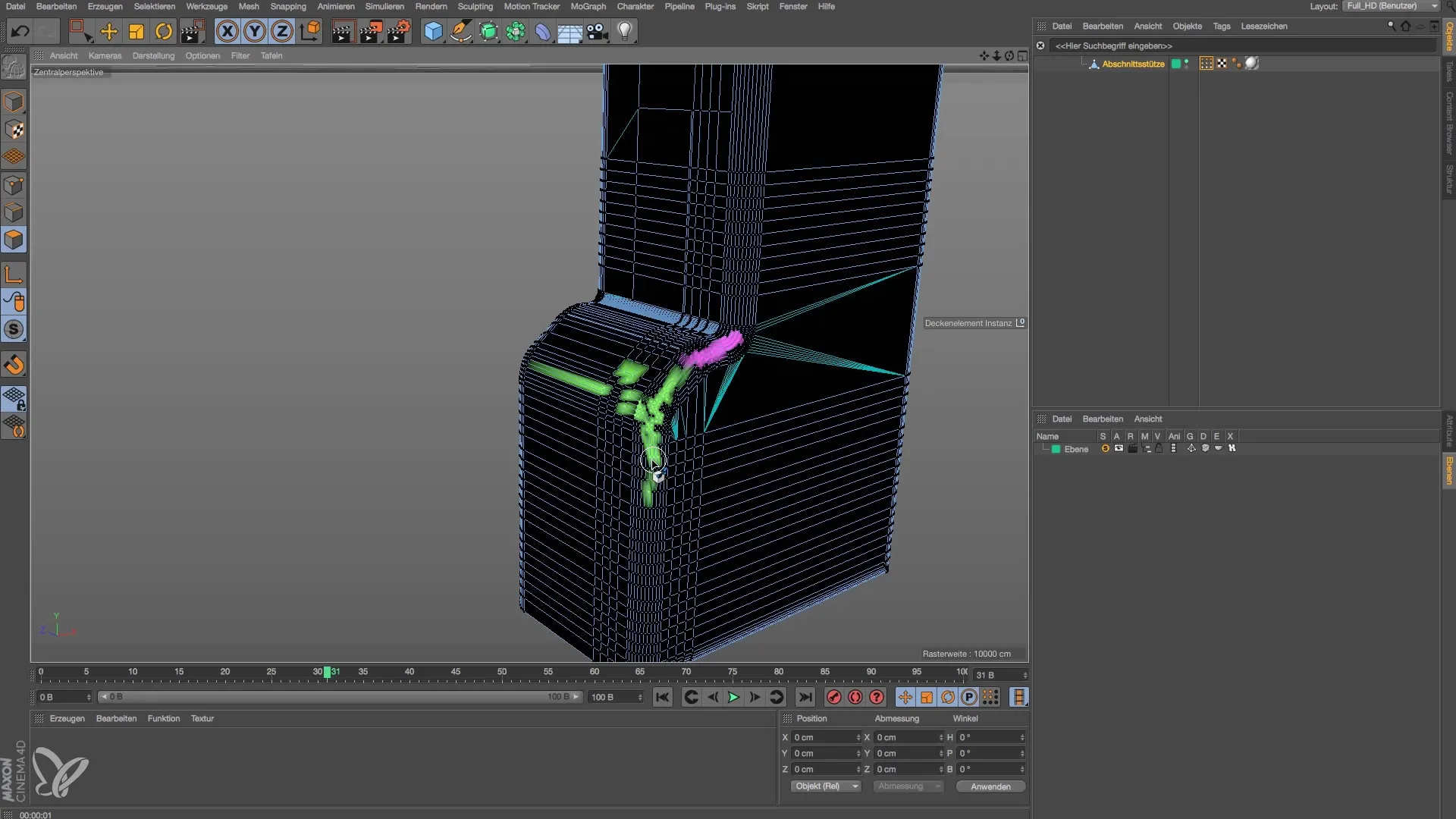Open the Array modeling objects icon

516,31
